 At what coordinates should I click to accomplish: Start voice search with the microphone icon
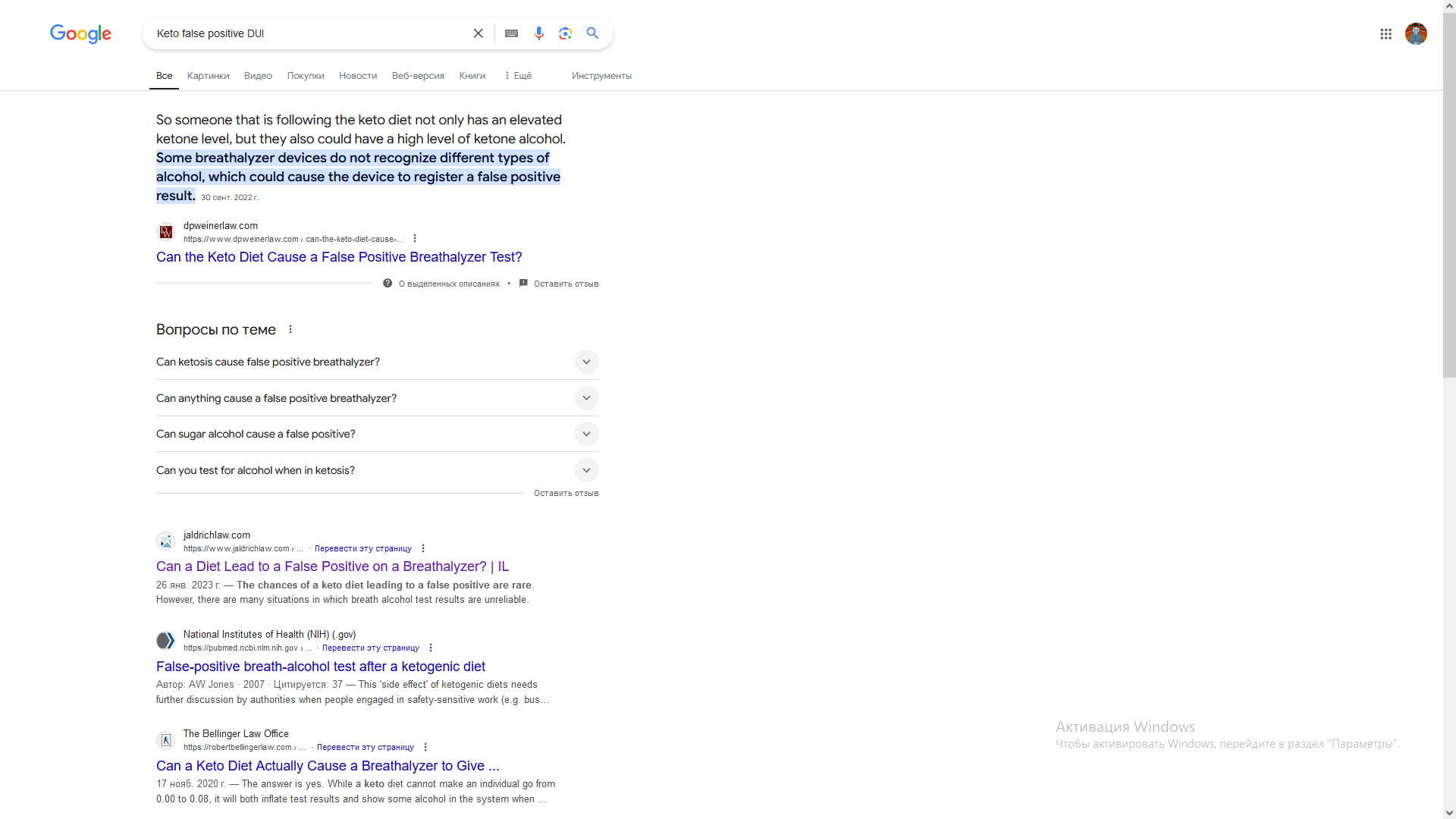click(539, 33)
